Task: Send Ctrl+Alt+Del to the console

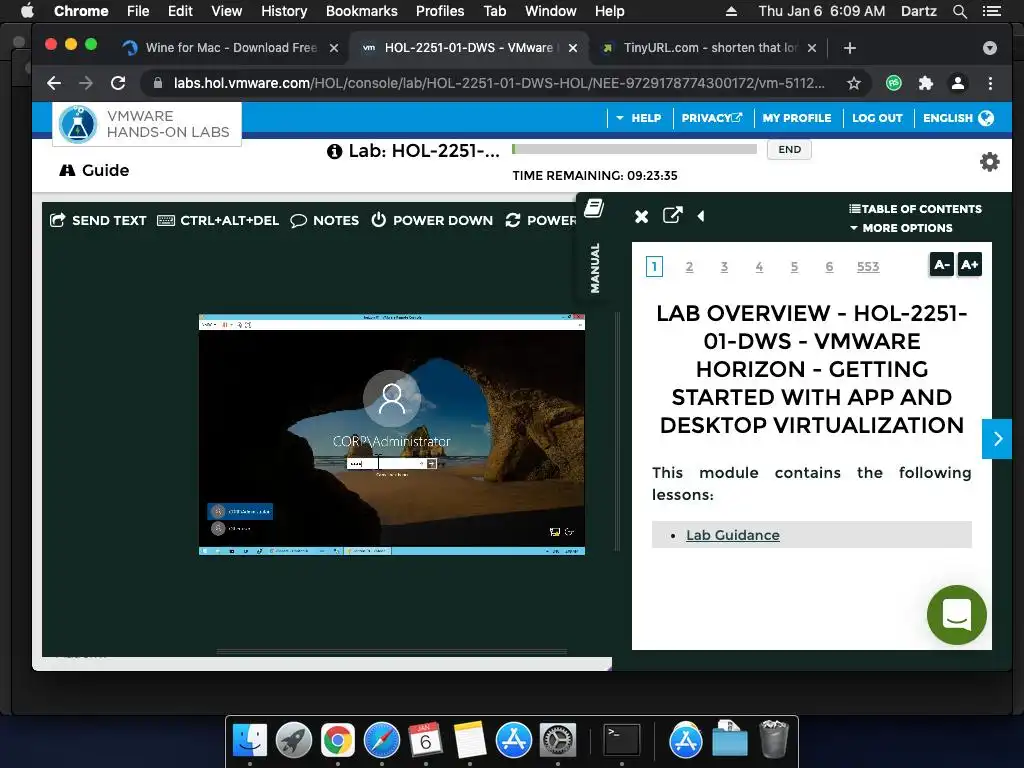Action: coord(218,220)
